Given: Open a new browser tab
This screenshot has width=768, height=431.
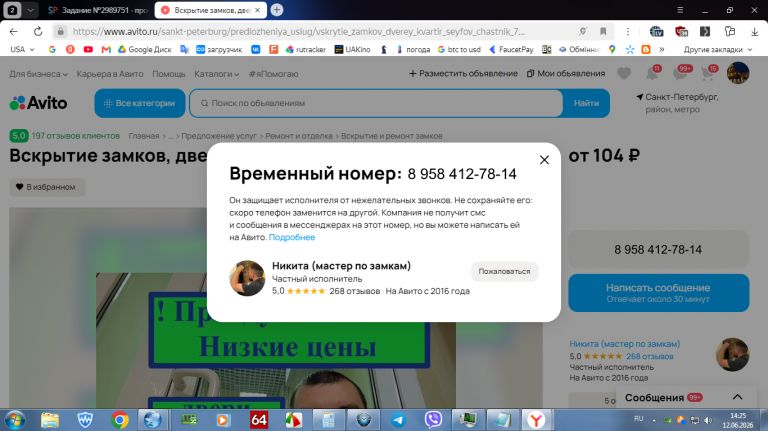Looking at the screenshot, I should [277, 10].
